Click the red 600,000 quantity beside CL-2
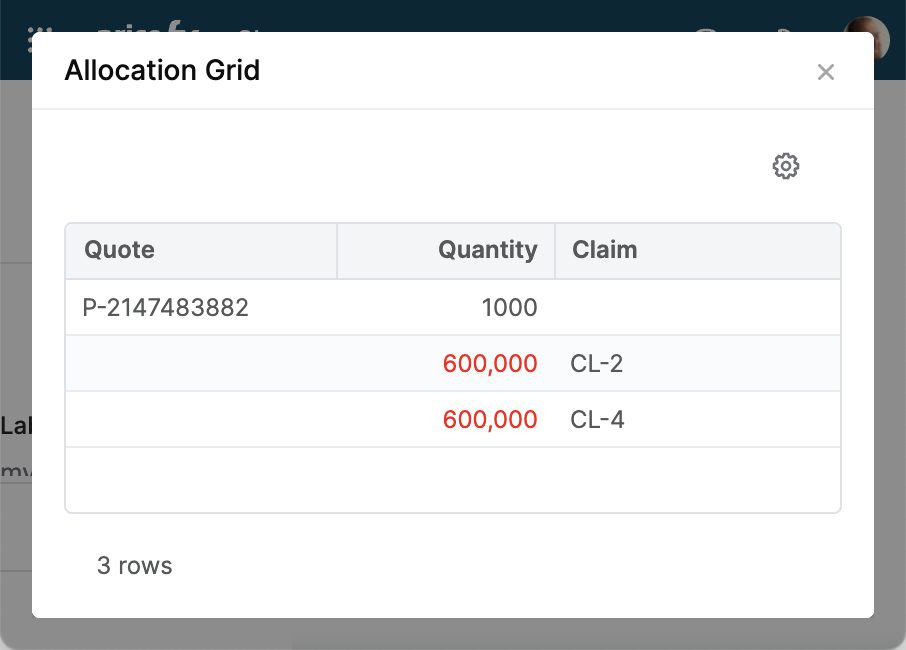The image size is (906, 650). pyautogui.click(x=490, y=363)
